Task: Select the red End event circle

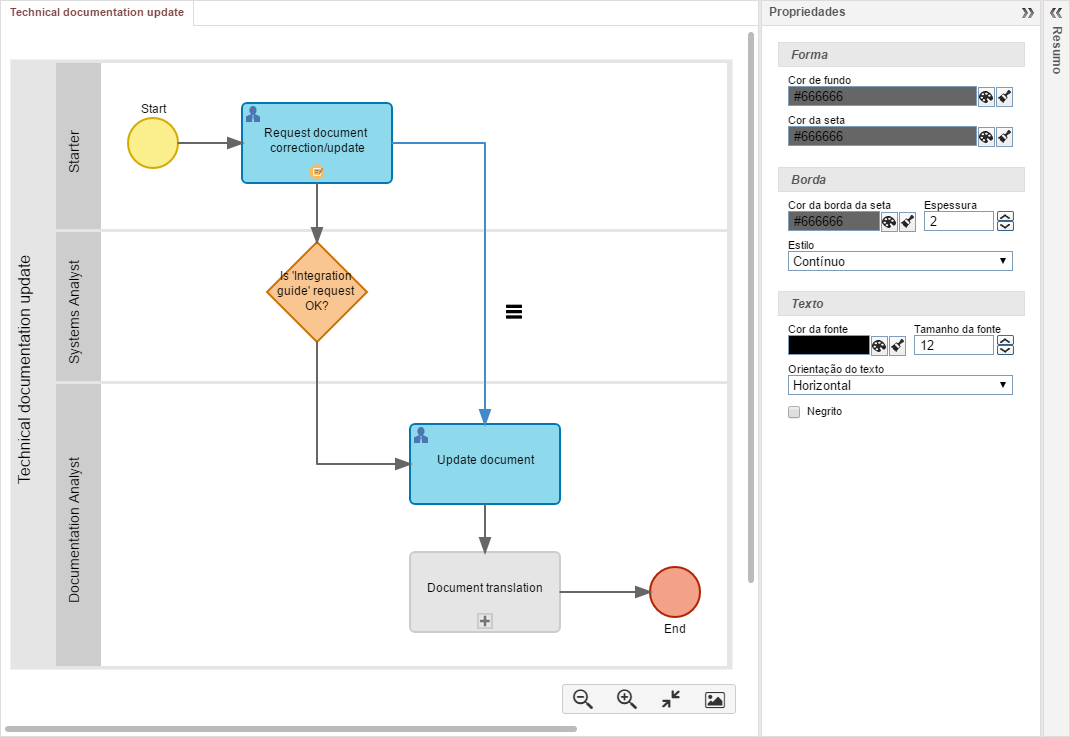Action: point(675,592)
